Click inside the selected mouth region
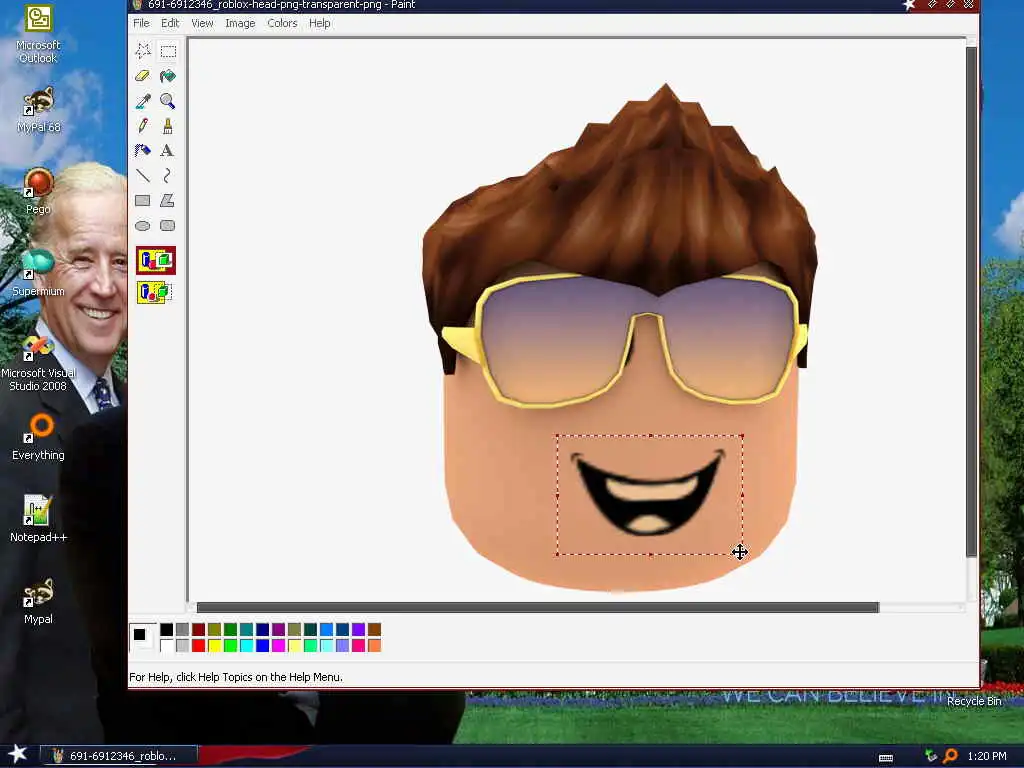 (649, 495)
